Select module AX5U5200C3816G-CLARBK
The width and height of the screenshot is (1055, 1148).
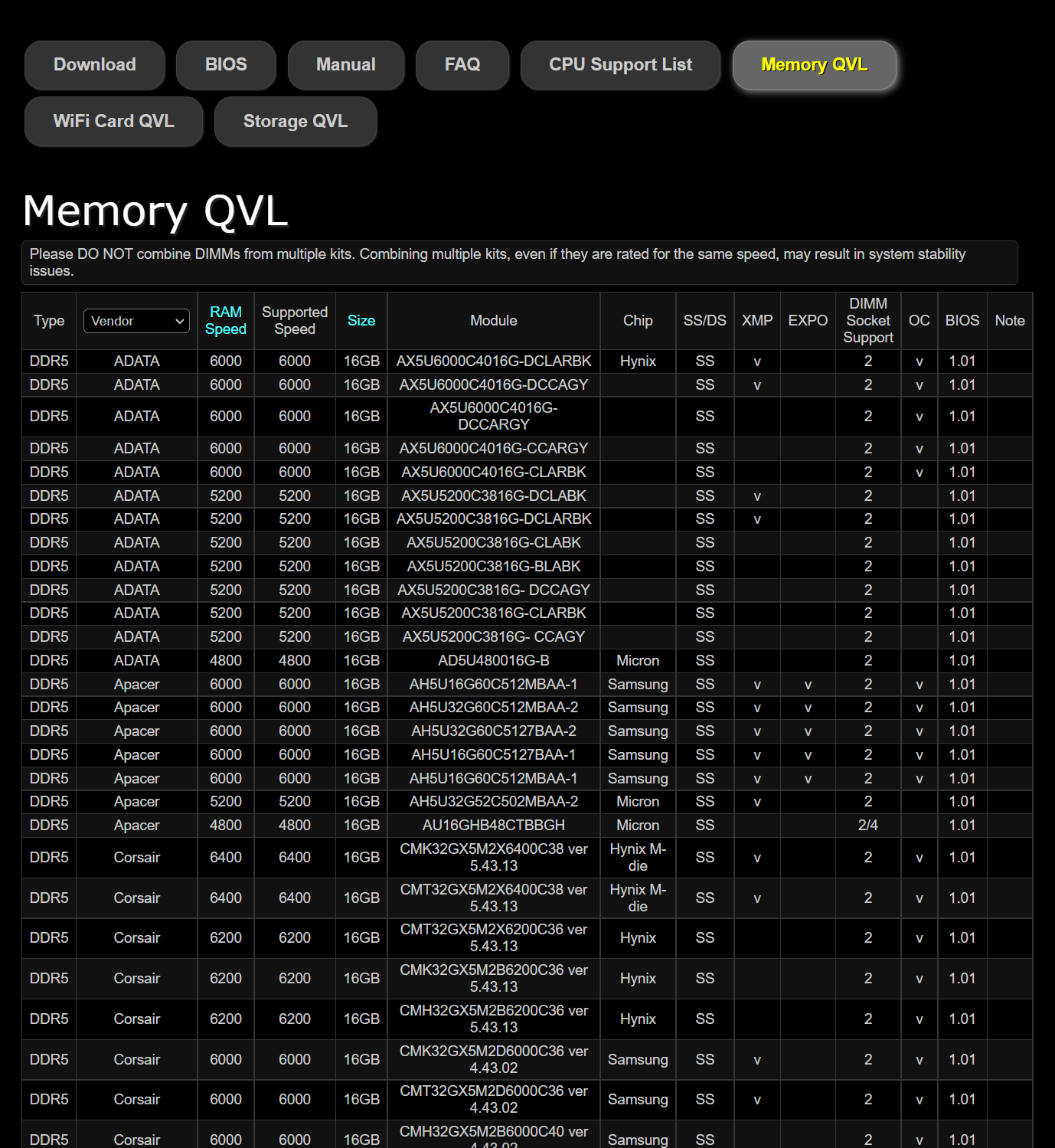pos(494,613)
